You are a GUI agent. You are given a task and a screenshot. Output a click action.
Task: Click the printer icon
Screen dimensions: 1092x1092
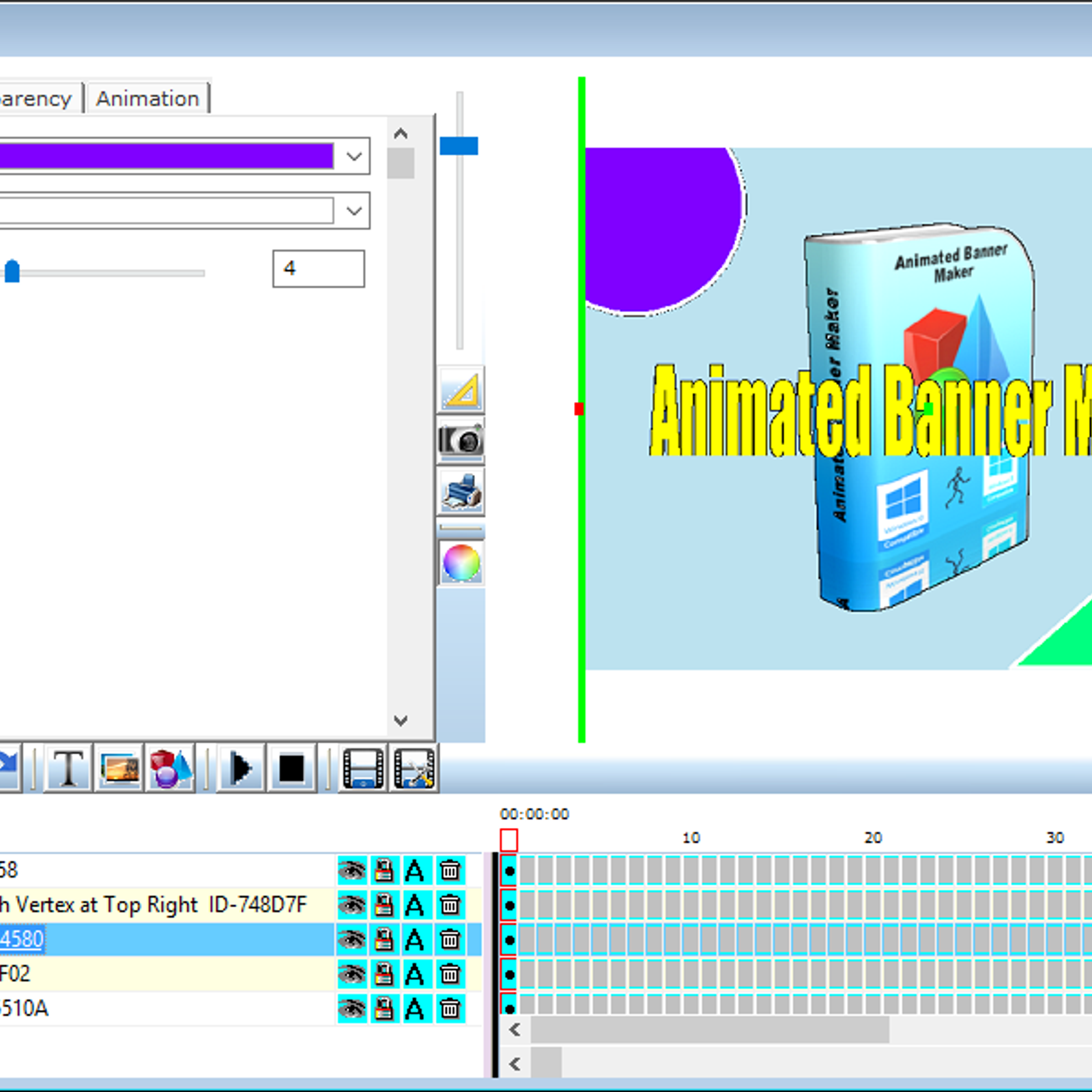pyautogui.click(x=461, y=491)
